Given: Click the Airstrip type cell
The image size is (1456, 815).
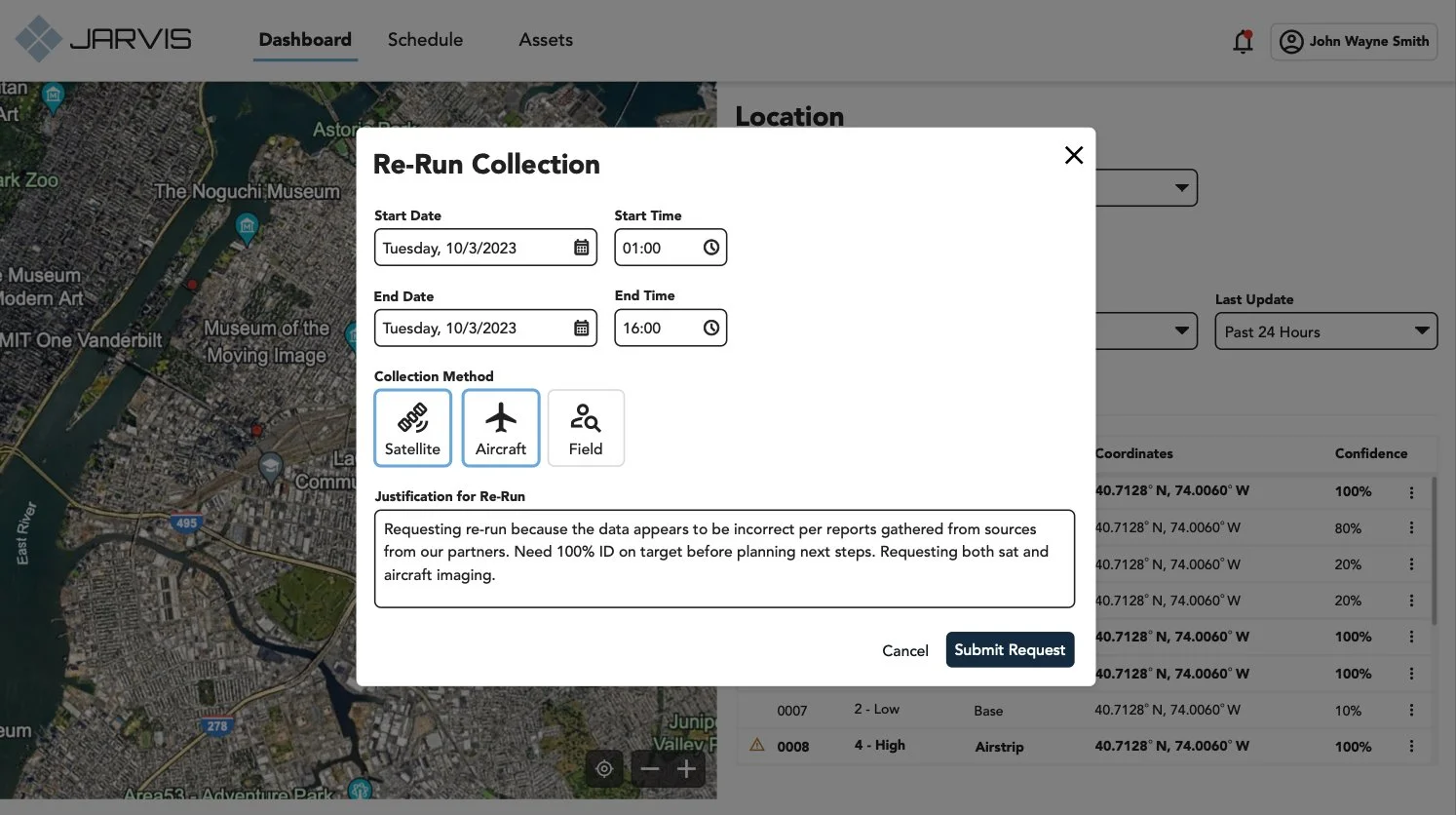Looking at the screenshot, I should (1000, 747).
